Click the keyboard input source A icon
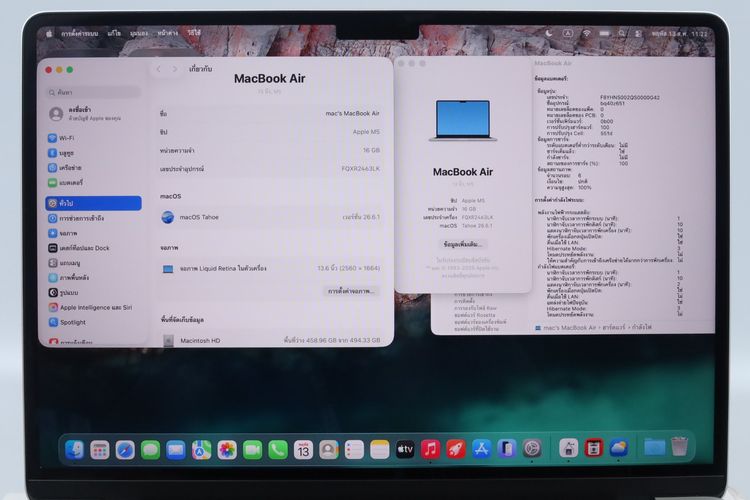Image resolution: width=750 pixels, height=500 pixels. (568, 33)
